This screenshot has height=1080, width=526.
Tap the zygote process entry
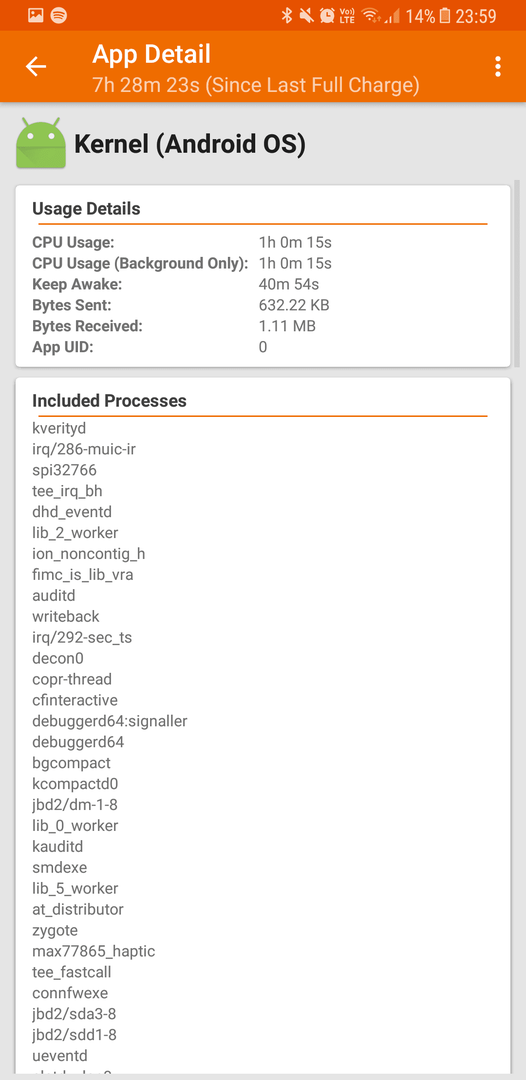(55, 930)
